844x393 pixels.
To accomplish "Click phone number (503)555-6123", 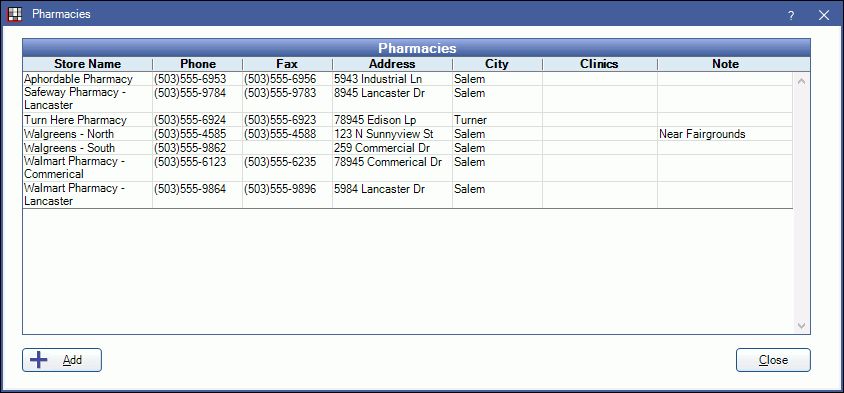I will pyautogui.click(x=190, y=162).
